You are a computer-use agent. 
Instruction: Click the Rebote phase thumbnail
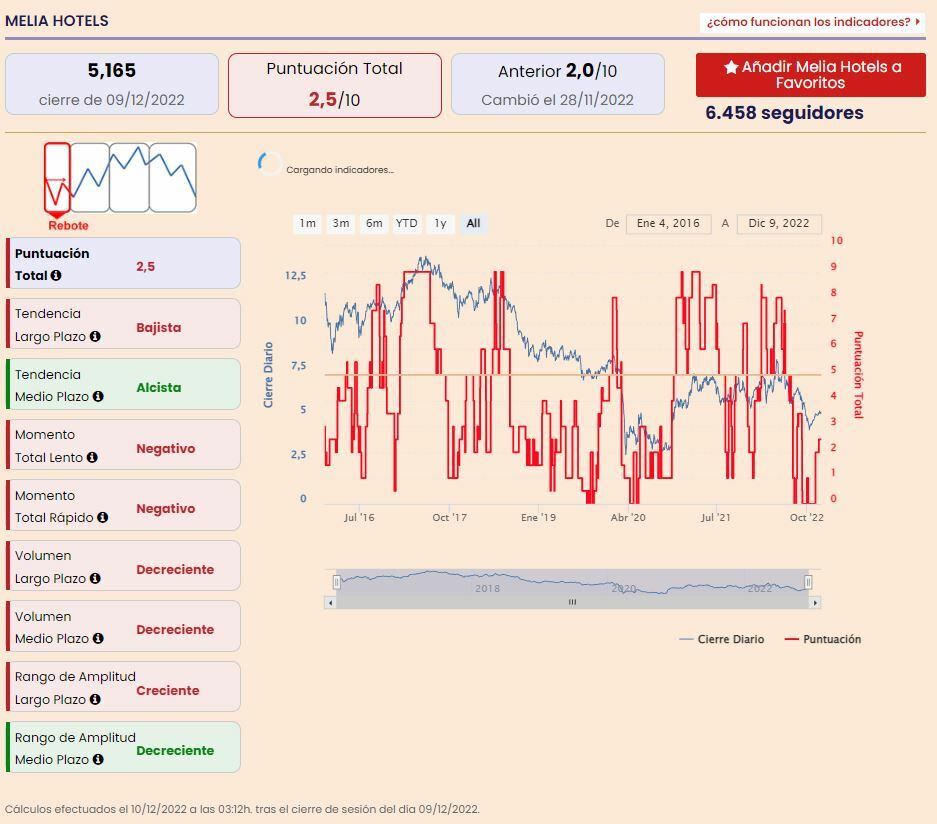[57, 177]
